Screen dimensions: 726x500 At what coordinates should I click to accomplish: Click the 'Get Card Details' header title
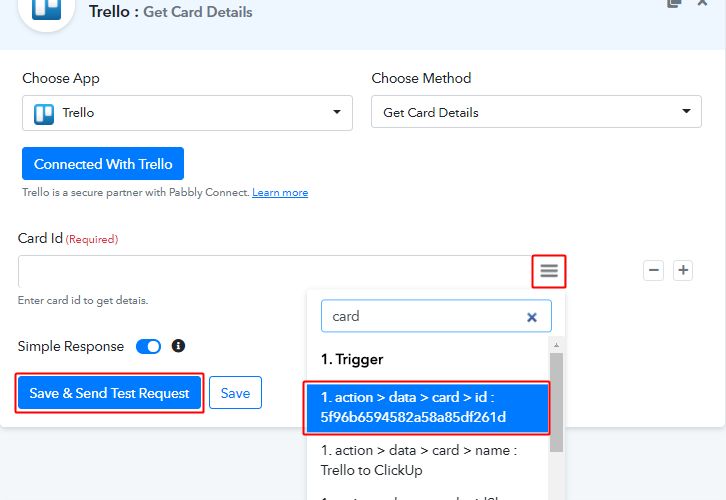pyautogui.click(x=198, y=12)
